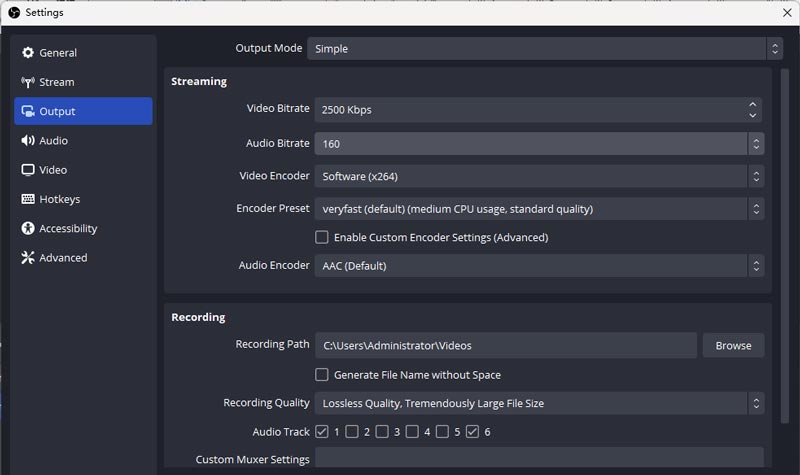
Task: Click the Audio speaker icon in sidebar
Action: (x=28, y=141)
